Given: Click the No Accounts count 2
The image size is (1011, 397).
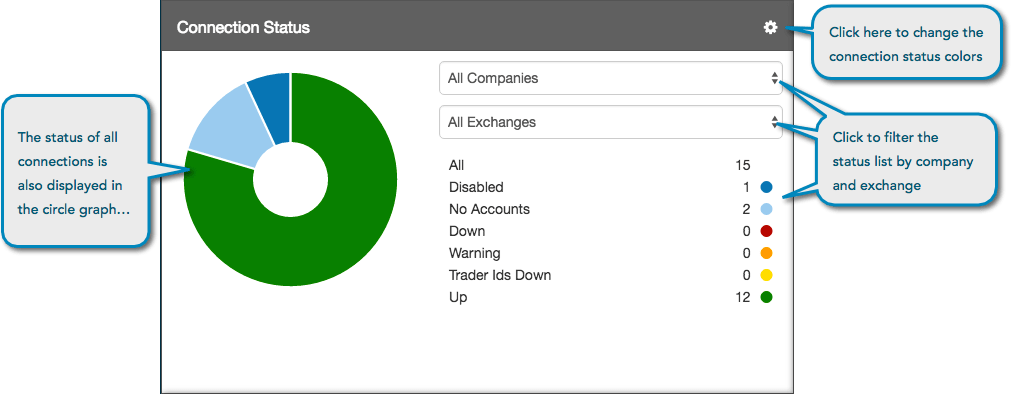Looking at the screenshot, I should (x=747, y=209).
